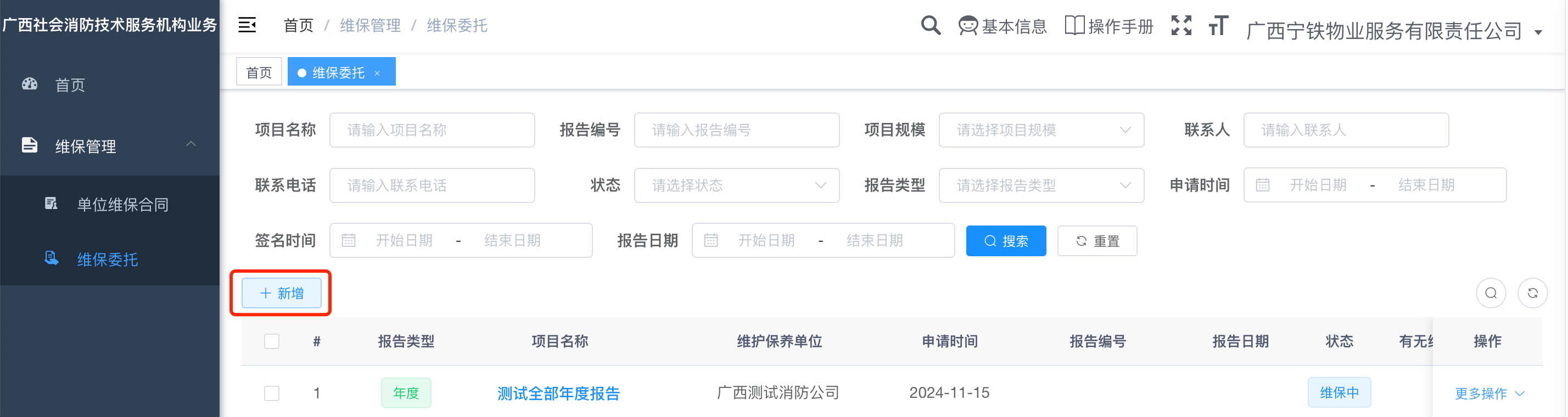1568x417 pixels.
Task: Focus the 报告编号 input field
Action: click(737, 129)
